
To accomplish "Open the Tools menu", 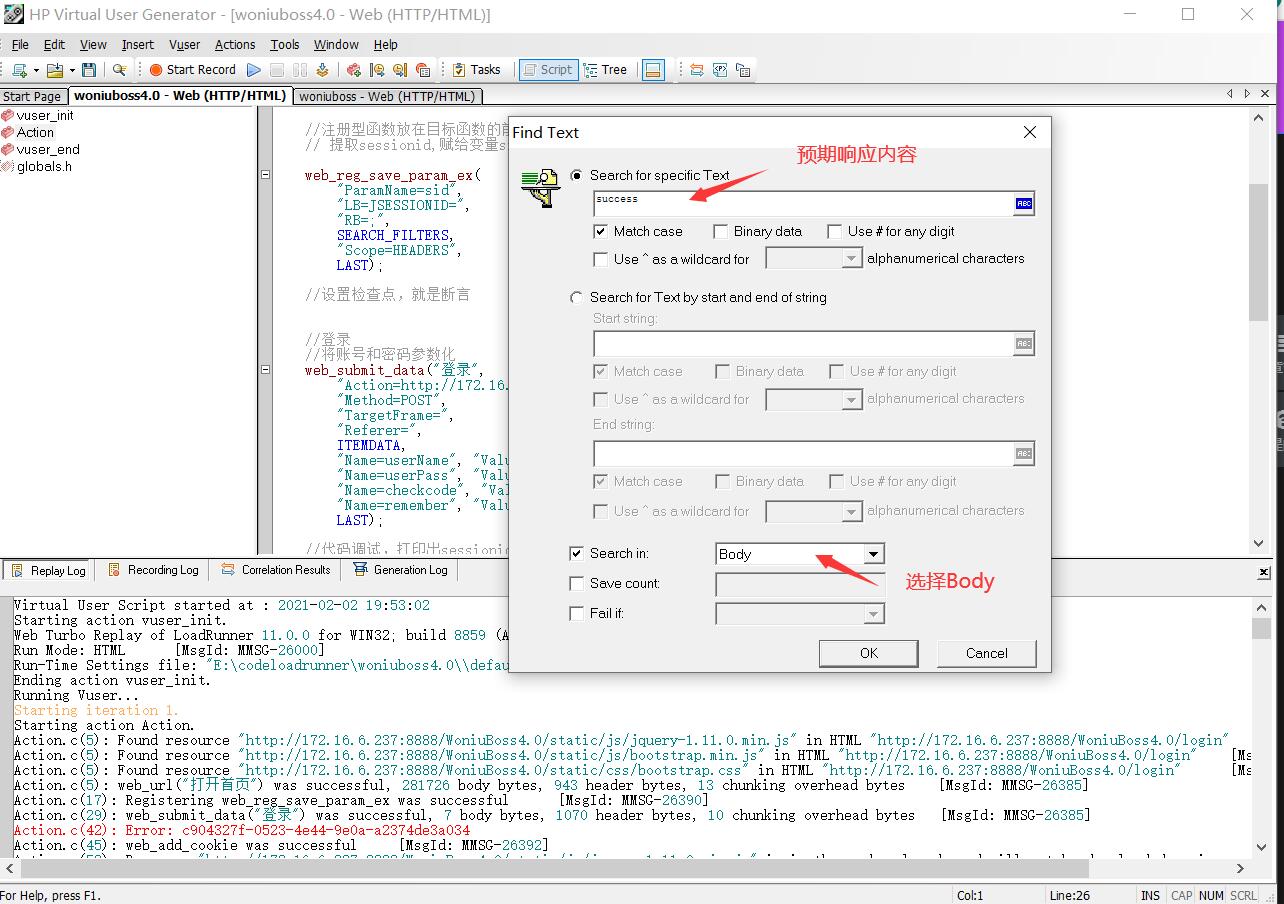I will tap(285, 45).
